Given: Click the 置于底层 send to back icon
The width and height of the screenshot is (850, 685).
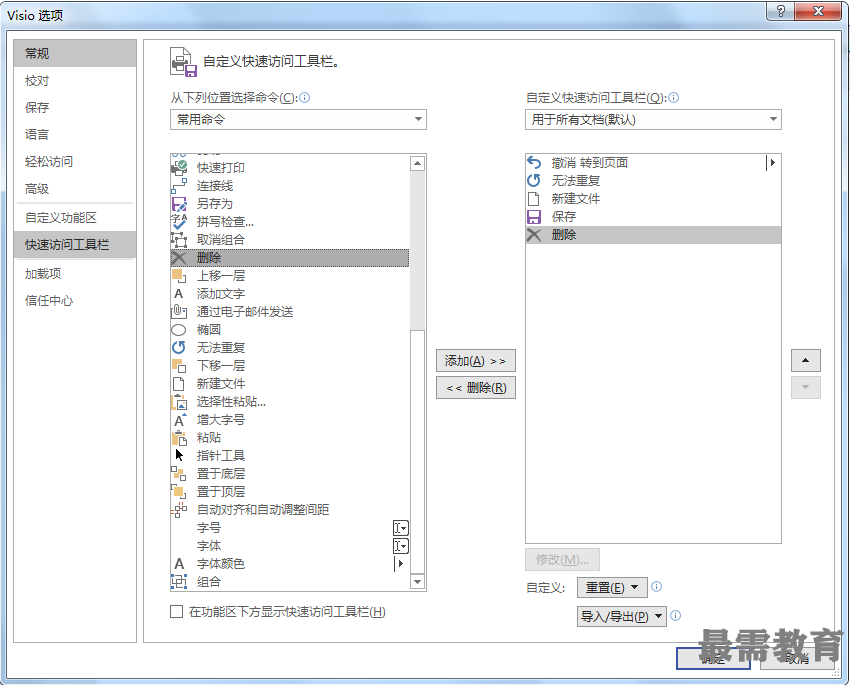Looking at the screenshot, I should click(x=179, y=474).
